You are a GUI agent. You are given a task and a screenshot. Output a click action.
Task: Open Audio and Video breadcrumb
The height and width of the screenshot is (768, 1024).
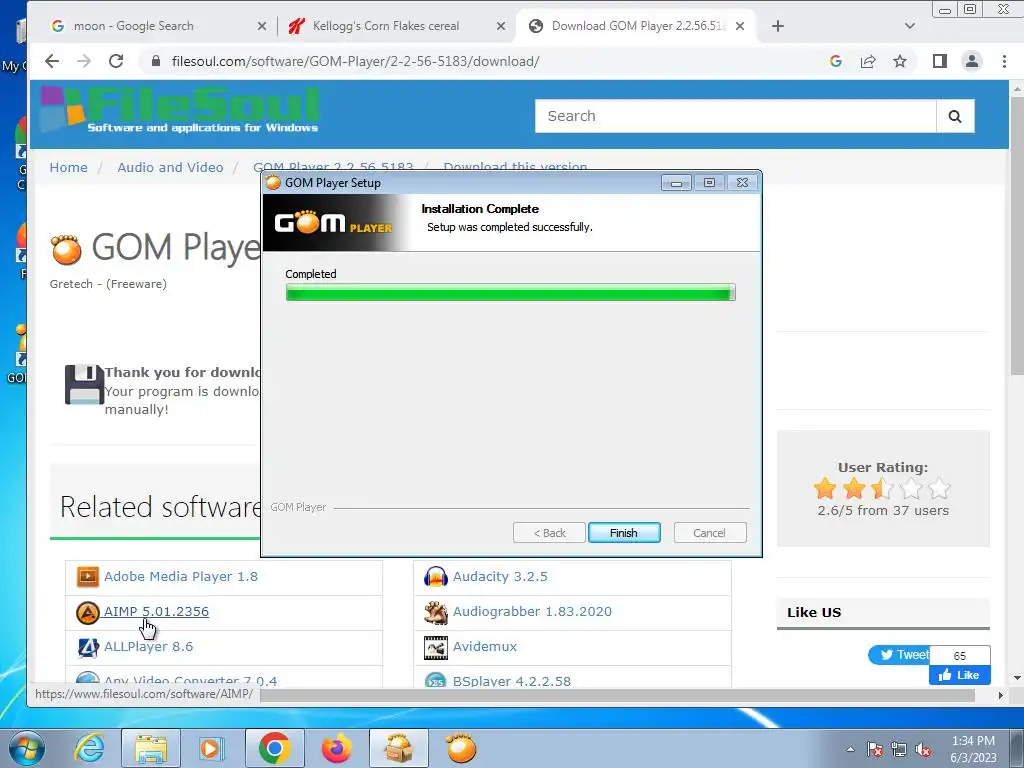pos(170,167)
